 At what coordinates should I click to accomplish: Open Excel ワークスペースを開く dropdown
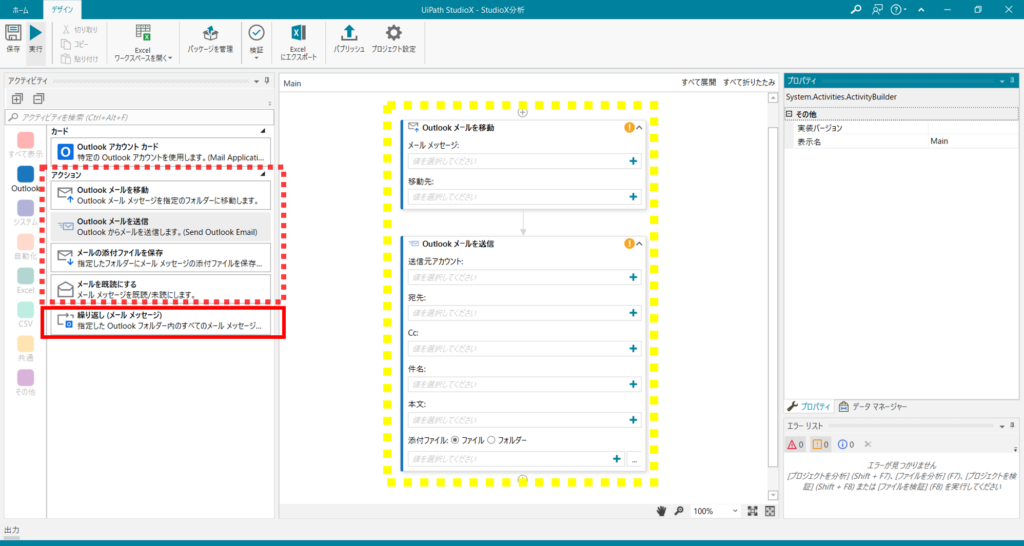143,43
